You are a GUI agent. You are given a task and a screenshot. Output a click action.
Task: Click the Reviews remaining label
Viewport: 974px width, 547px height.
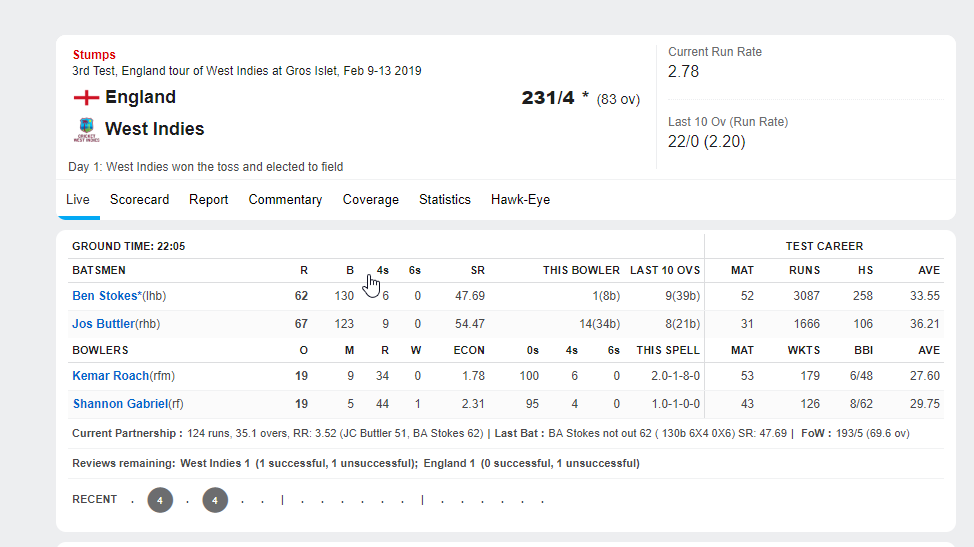tap(124, 463)
